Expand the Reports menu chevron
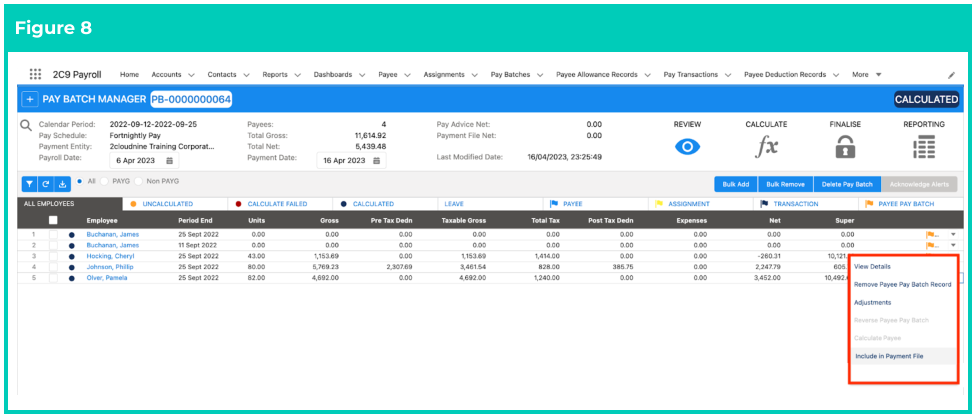Screen dimensions: 976x418 pos(298,75)
